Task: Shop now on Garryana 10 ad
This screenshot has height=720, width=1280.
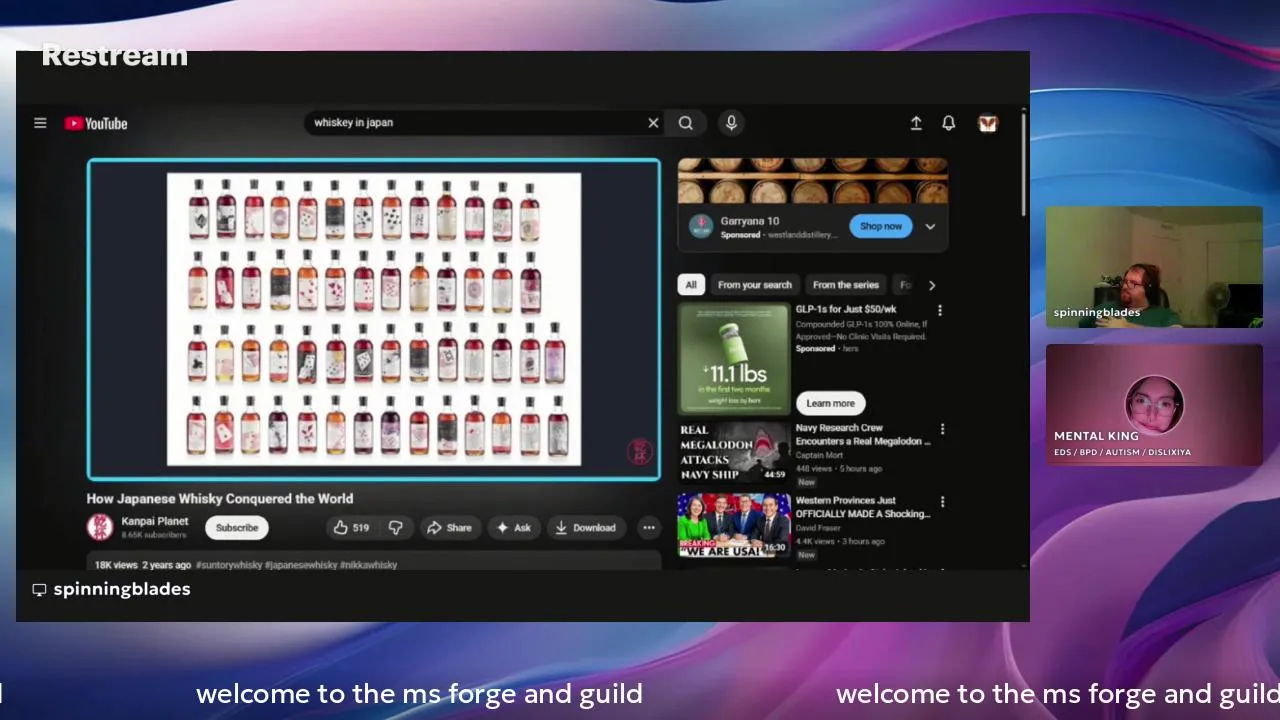Action: click(x=881, y=226)
